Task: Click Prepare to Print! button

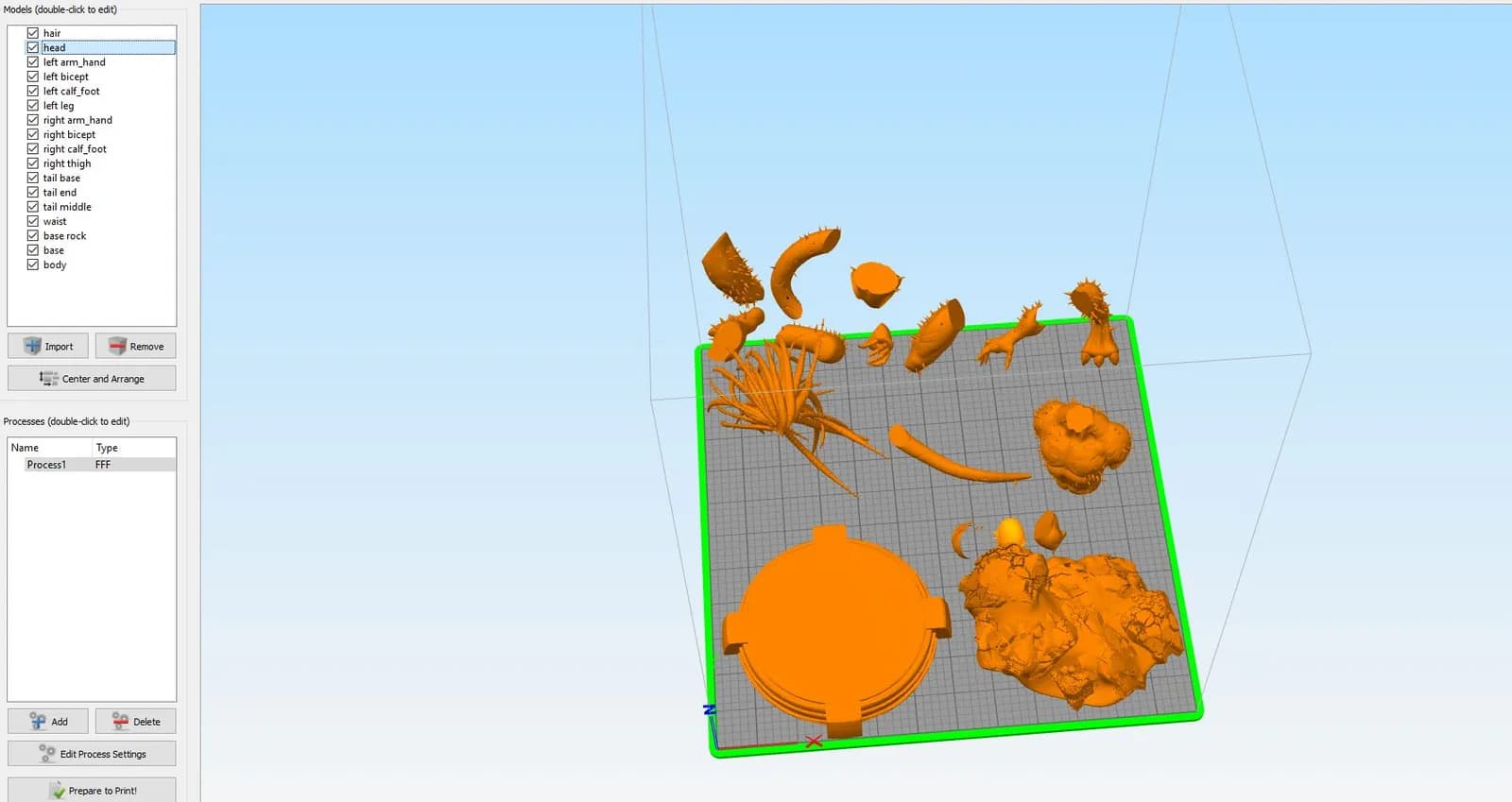Action: click(92, 790)
